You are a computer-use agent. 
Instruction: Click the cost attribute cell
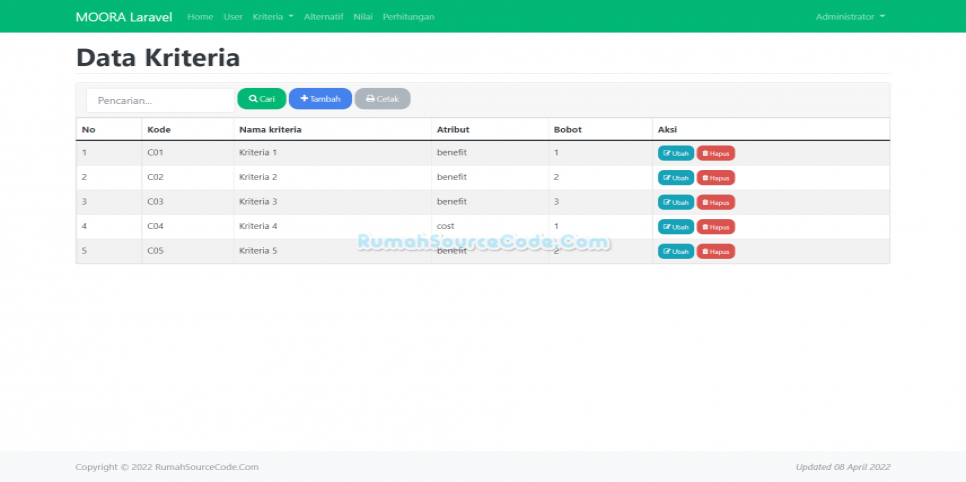point(490,226)
